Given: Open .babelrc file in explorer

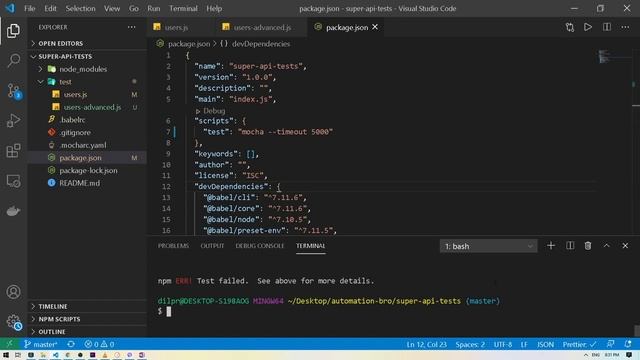Looking at the screenshot, I should pyautogui.click(x=72, y=120).
